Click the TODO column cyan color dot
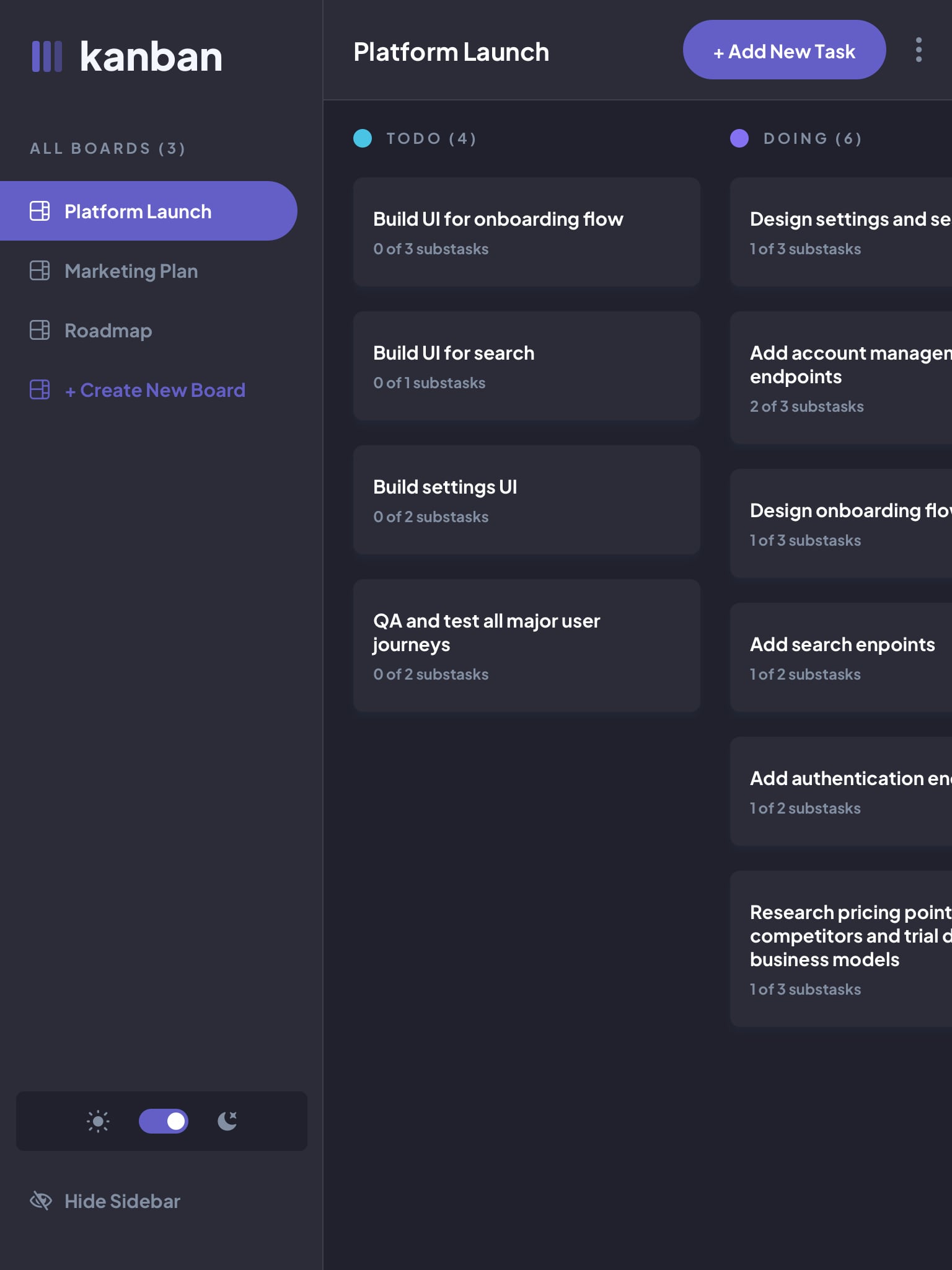952x1270 pixels. tap(363, 138)
